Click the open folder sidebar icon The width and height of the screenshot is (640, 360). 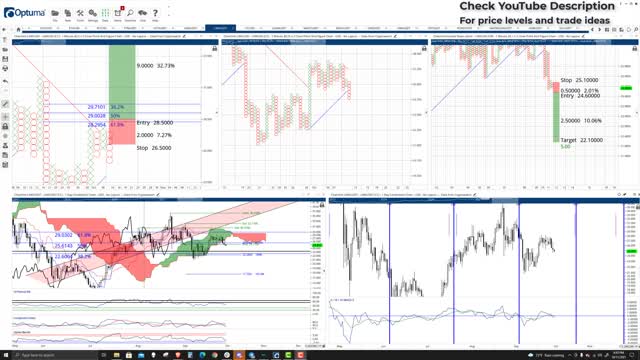(x=5, y=49)
